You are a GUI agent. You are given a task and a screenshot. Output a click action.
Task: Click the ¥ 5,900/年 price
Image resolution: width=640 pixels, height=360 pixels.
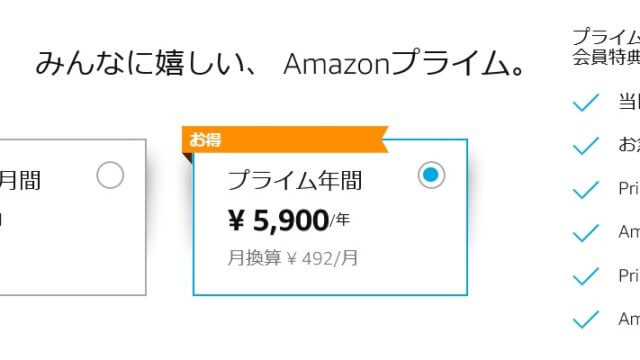pos(289,221)
